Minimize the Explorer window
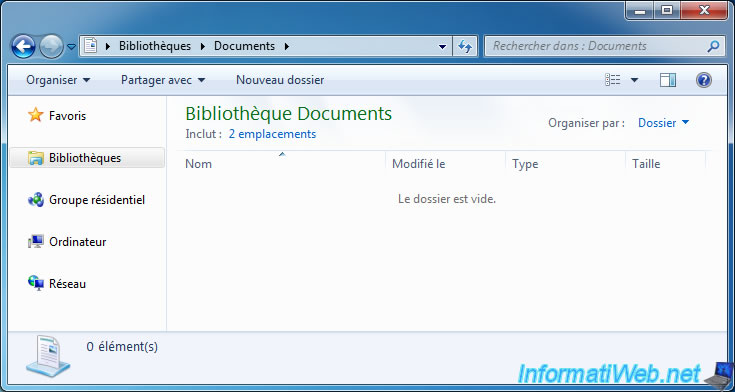Screen dimensions: 735x392 pyautogui.click(x=639, y=10)
